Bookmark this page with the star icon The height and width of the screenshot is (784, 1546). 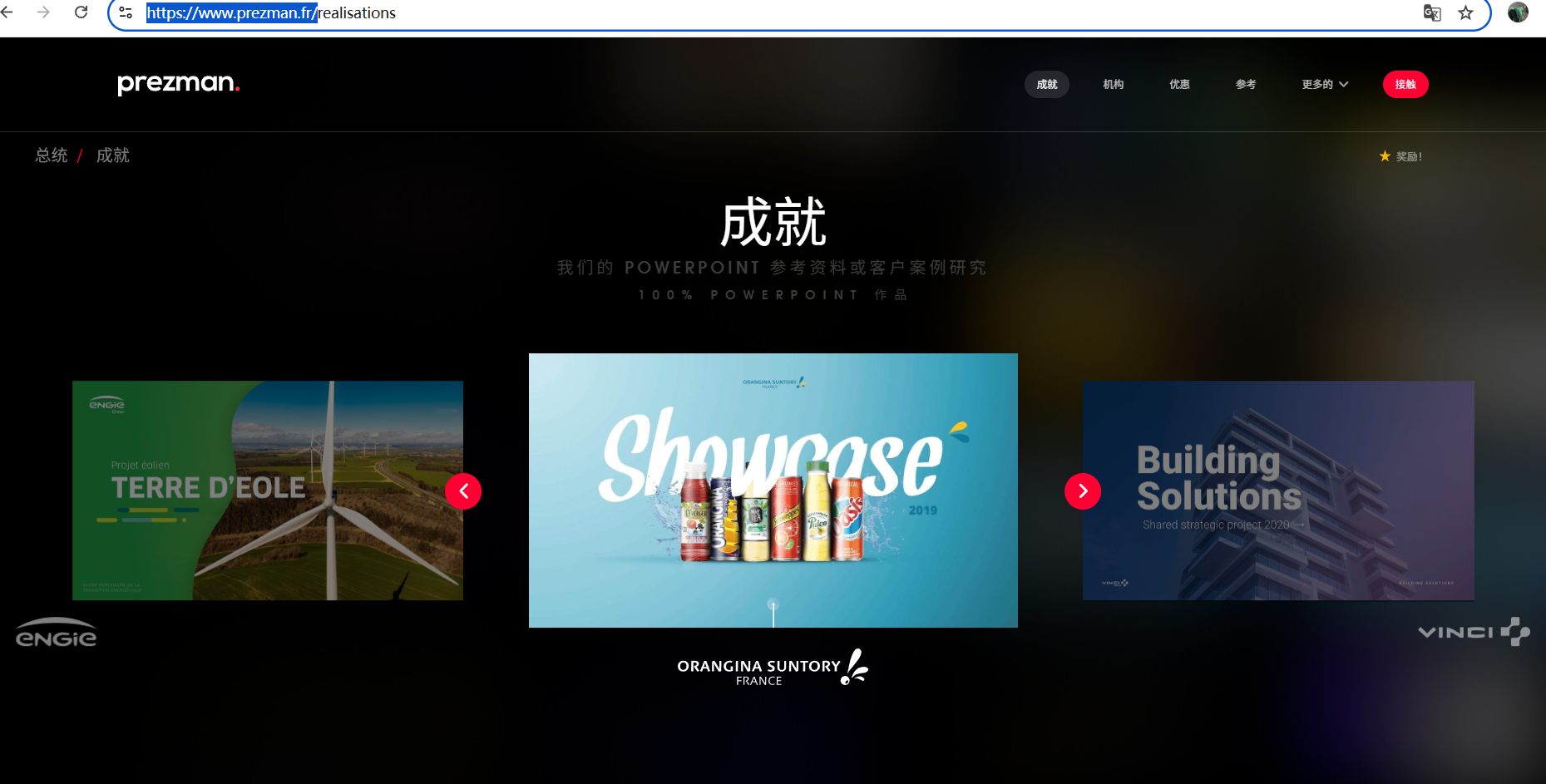(x=1465, y=12)
